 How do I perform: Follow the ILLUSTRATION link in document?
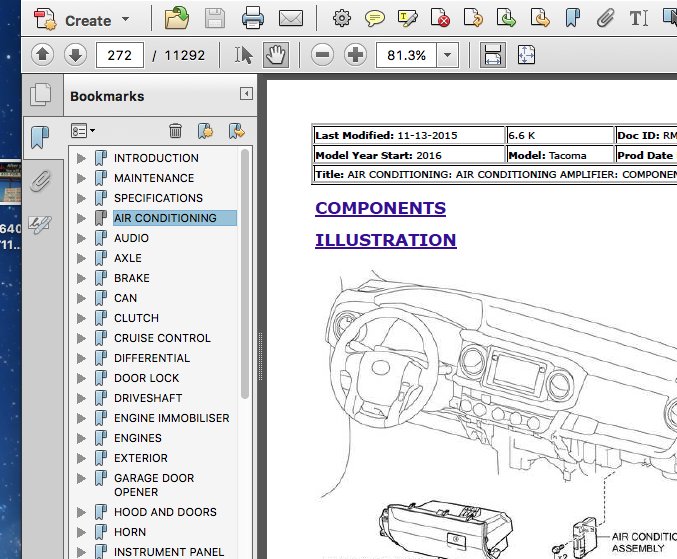tap(386, 240)
